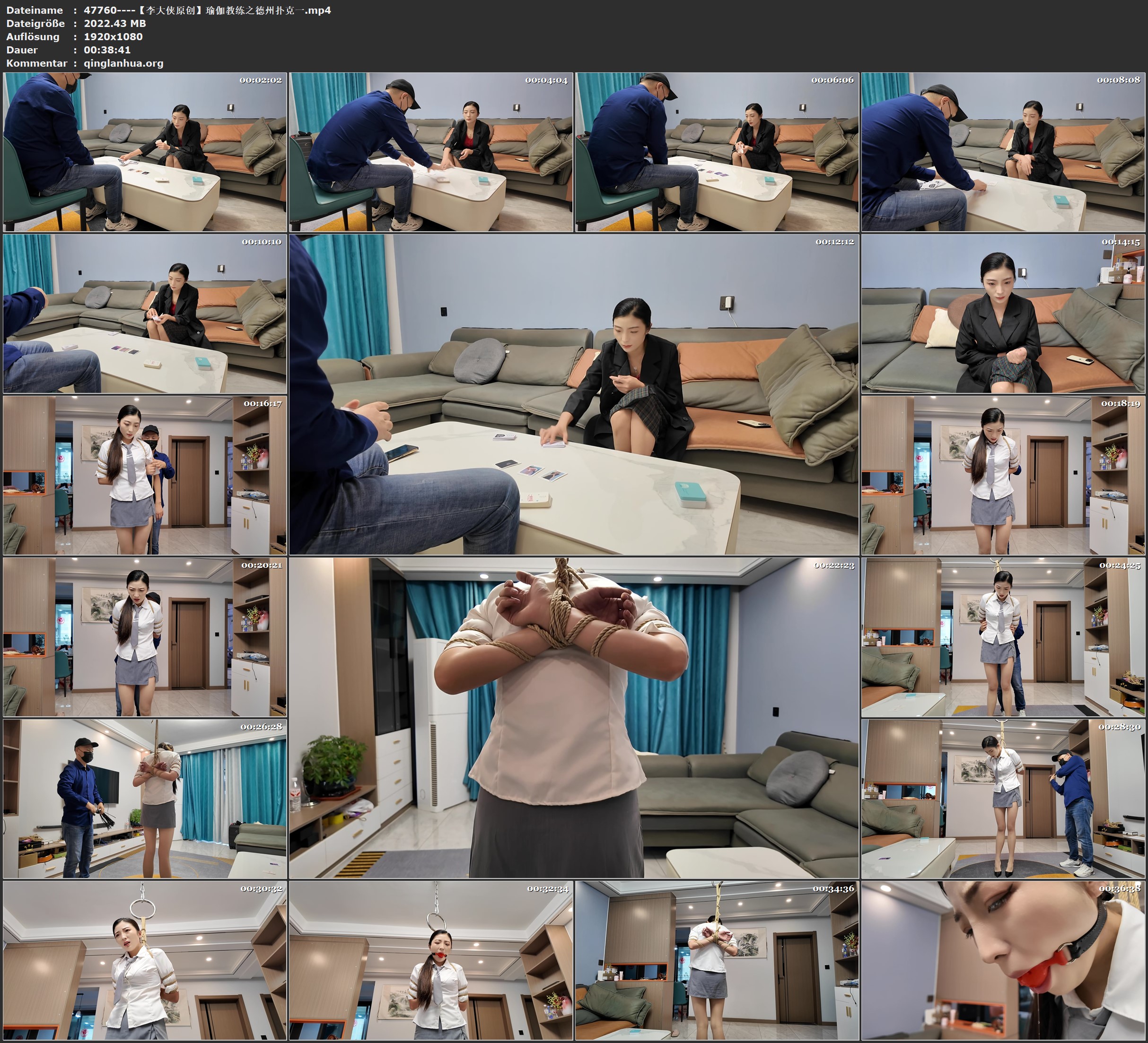The image size is (1148, 1043).
Task: Open the 00:26:28 thumbnail
Action: tap(145, 799)
